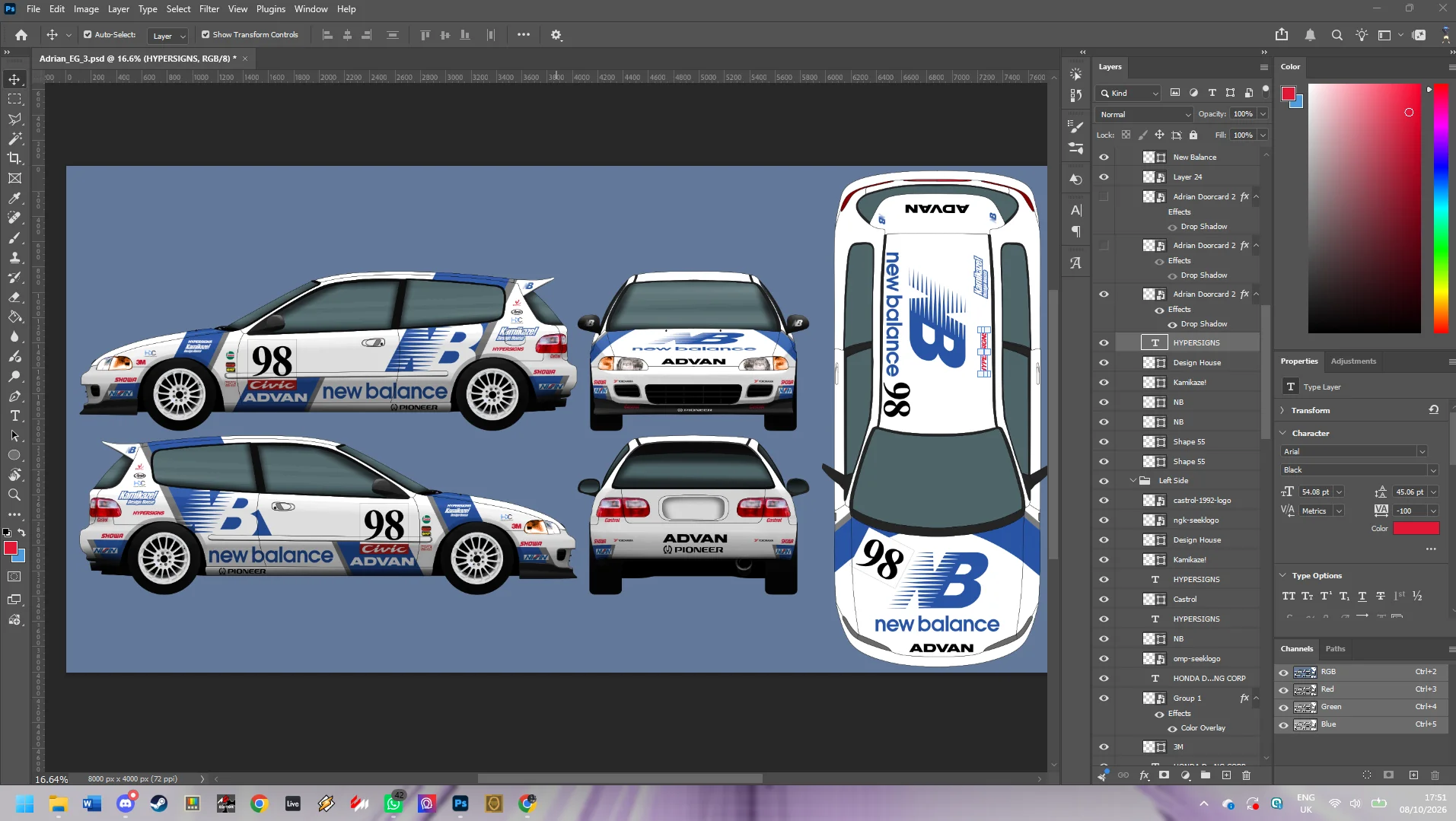Image resolution: width=1456 pixels, height=821 pixels.
Task: Select the Horizontal Type tool
Action: (x=14, y=416)
